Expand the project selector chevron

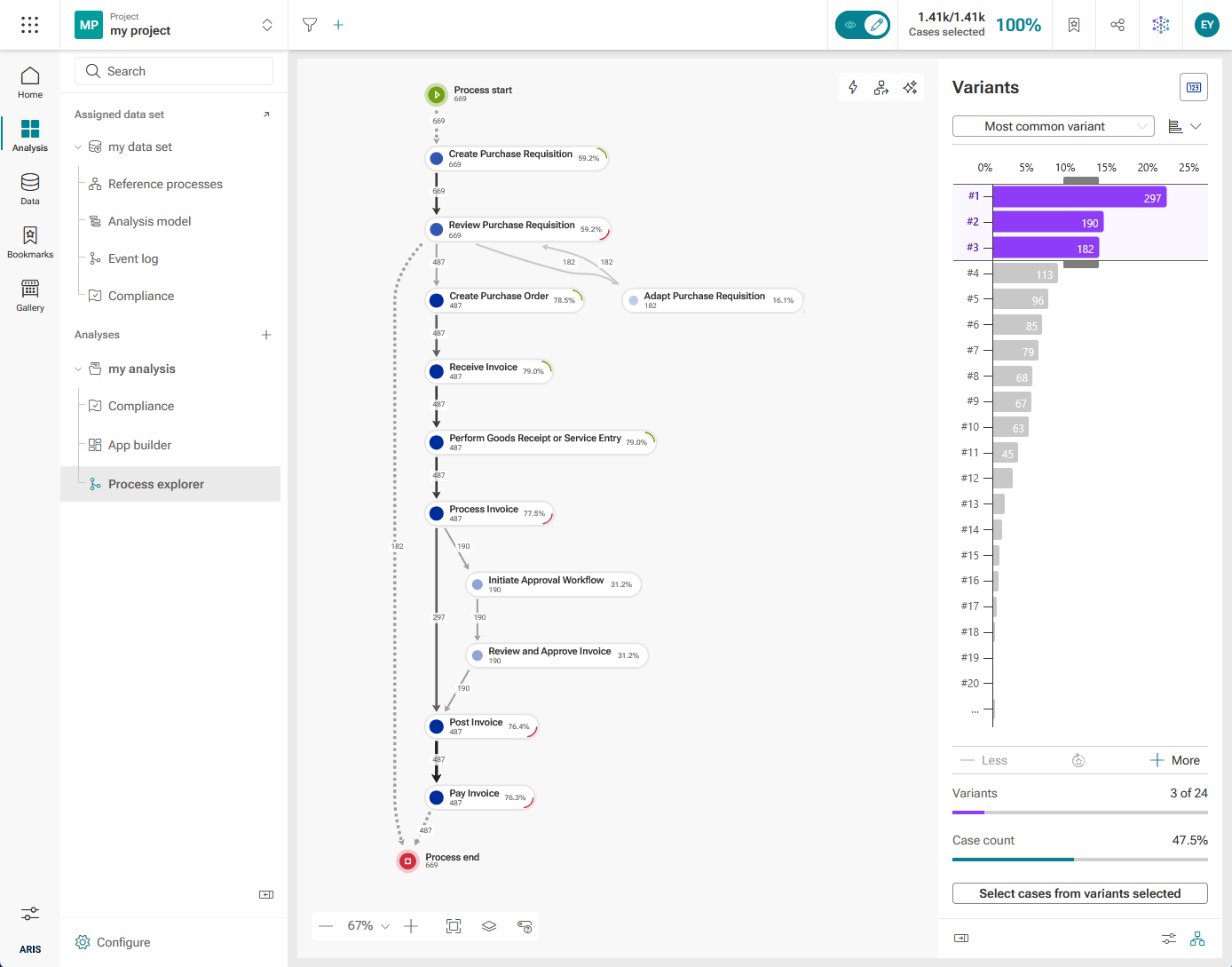click(267, 25)
